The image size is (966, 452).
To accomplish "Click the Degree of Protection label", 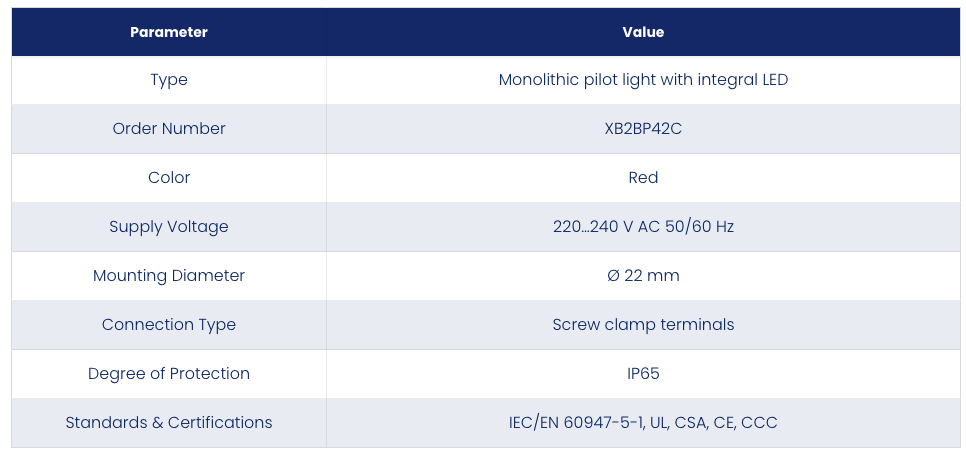I will [x=169, y=374].
